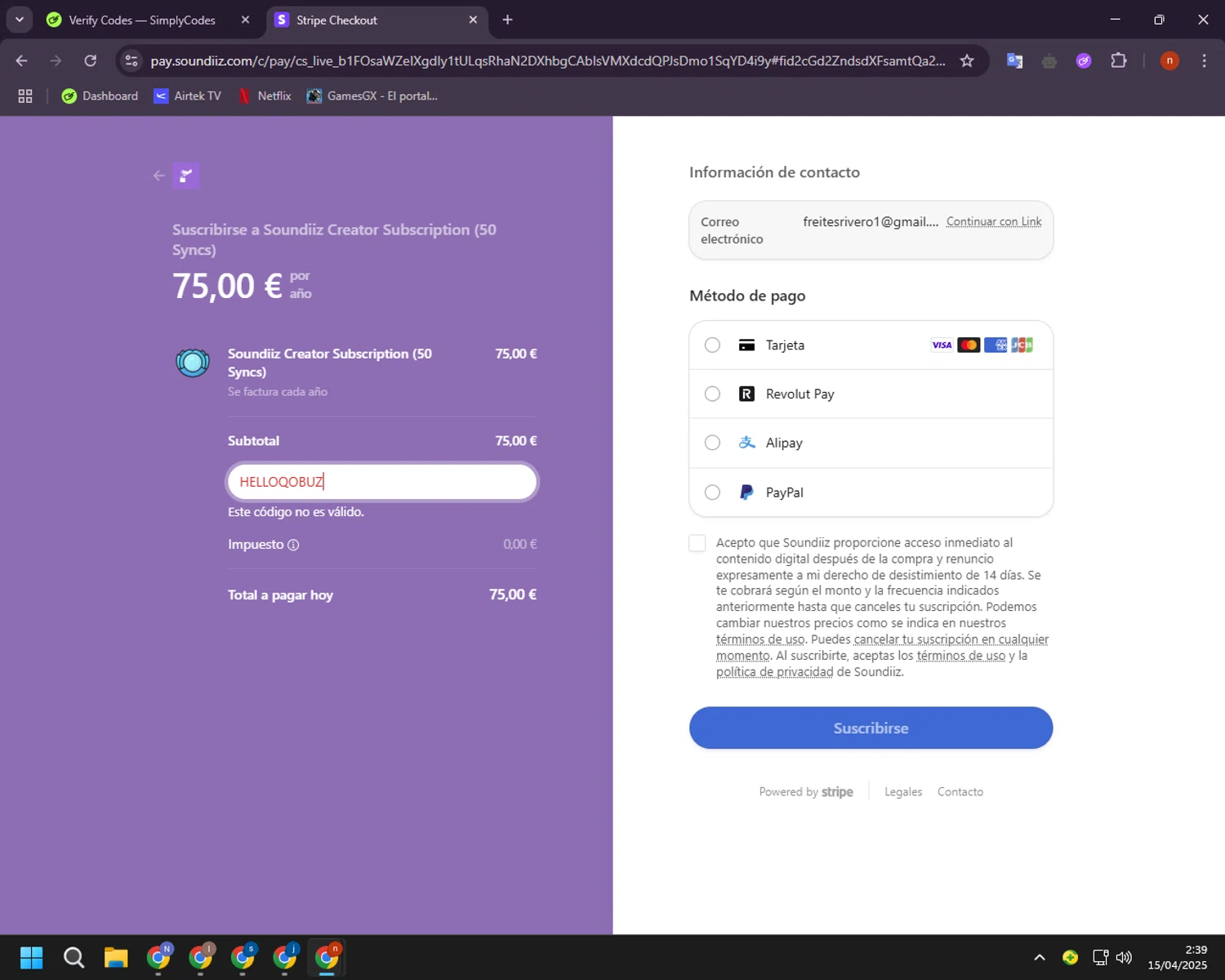Select PayPal radio button
This screenshot has height=980, width=1225.
(712, 492)
